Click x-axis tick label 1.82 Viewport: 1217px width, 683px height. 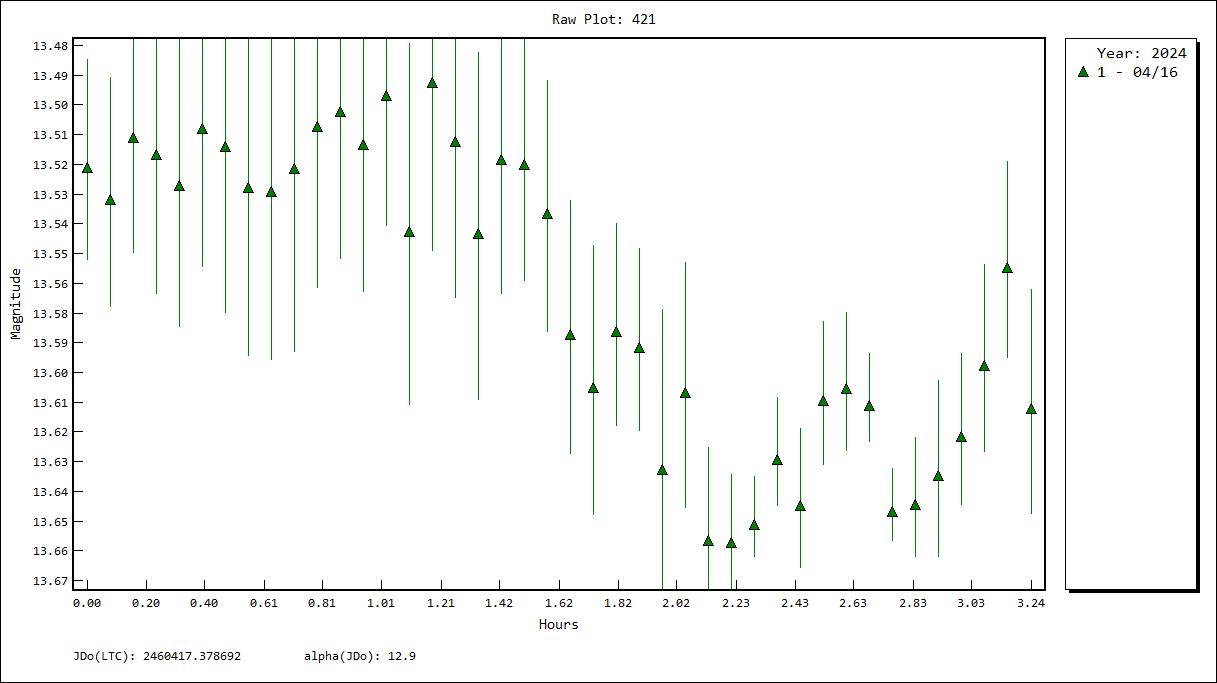click(x=618, y=603)
